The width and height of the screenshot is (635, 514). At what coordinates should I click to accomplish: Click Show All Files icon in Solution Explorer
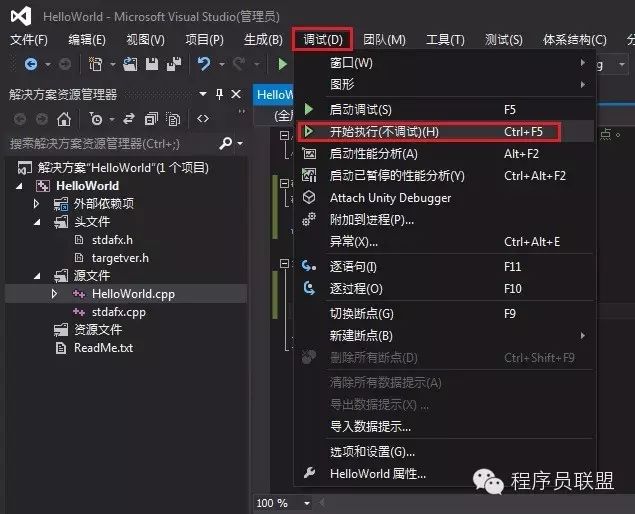173,119
